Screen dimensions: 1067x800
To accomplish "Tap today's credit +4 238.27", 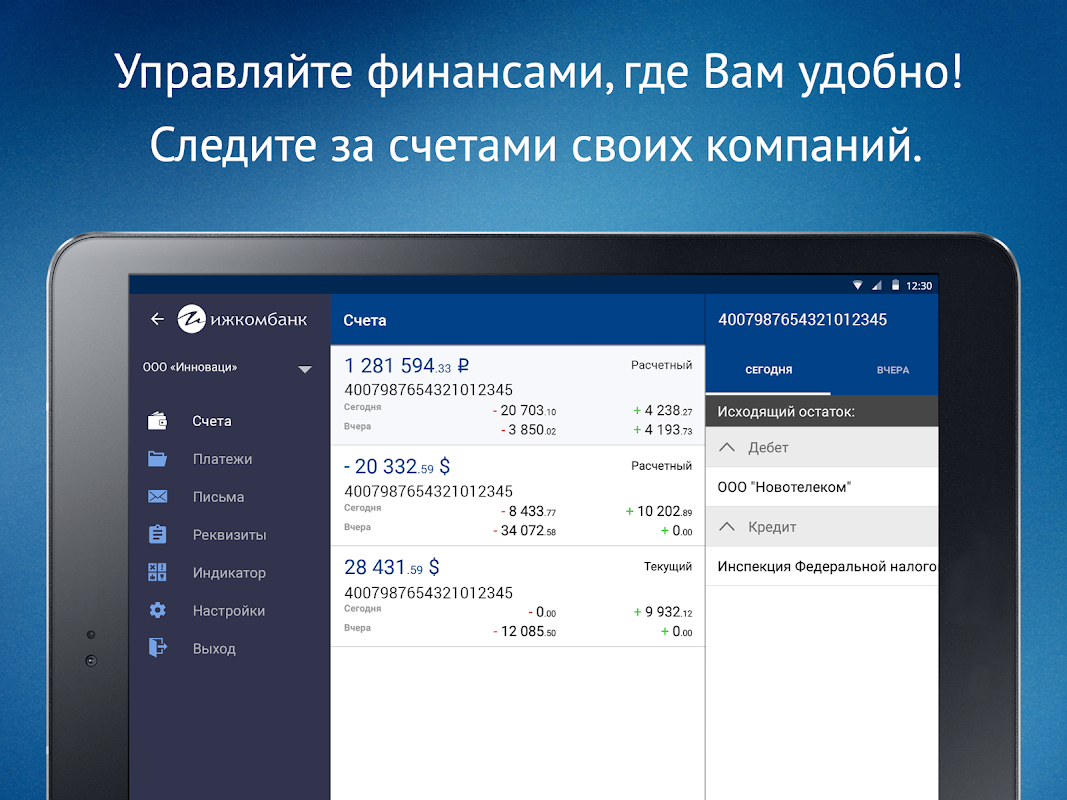I will [x=663, y=410].
